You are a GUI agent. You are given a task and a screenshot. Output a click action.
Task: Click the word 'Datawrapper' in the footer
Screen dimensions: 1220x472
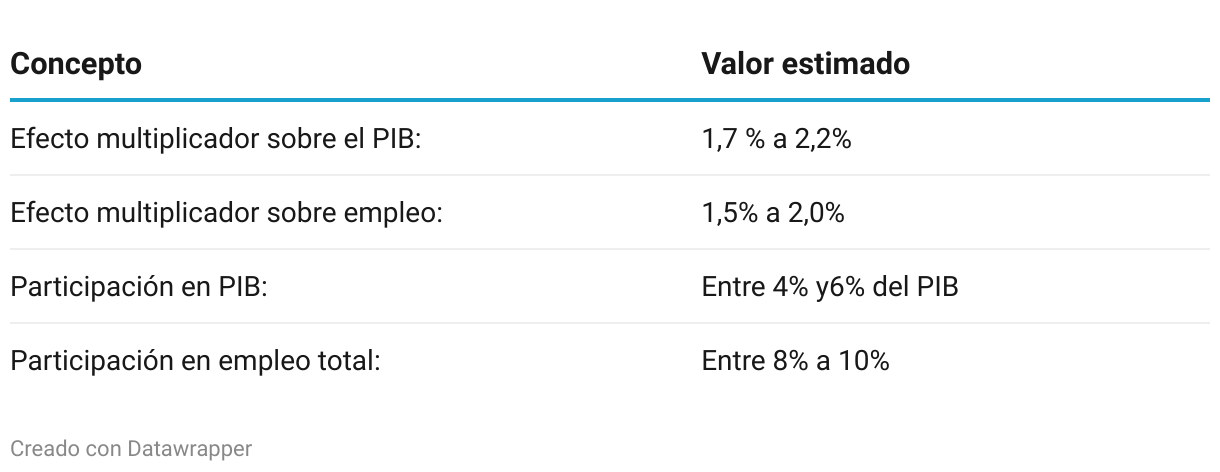pos(190,449)
